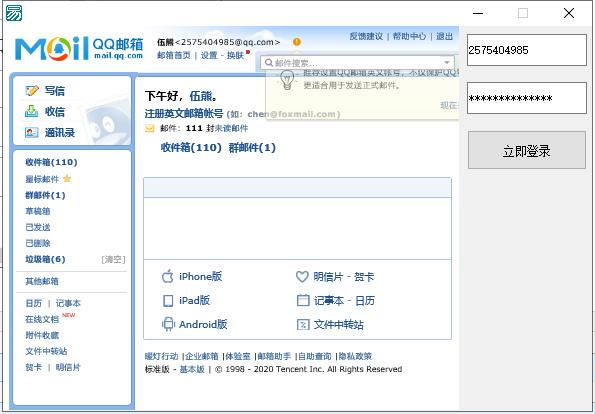Click the tablet icon for iPad版

point(168,301)
